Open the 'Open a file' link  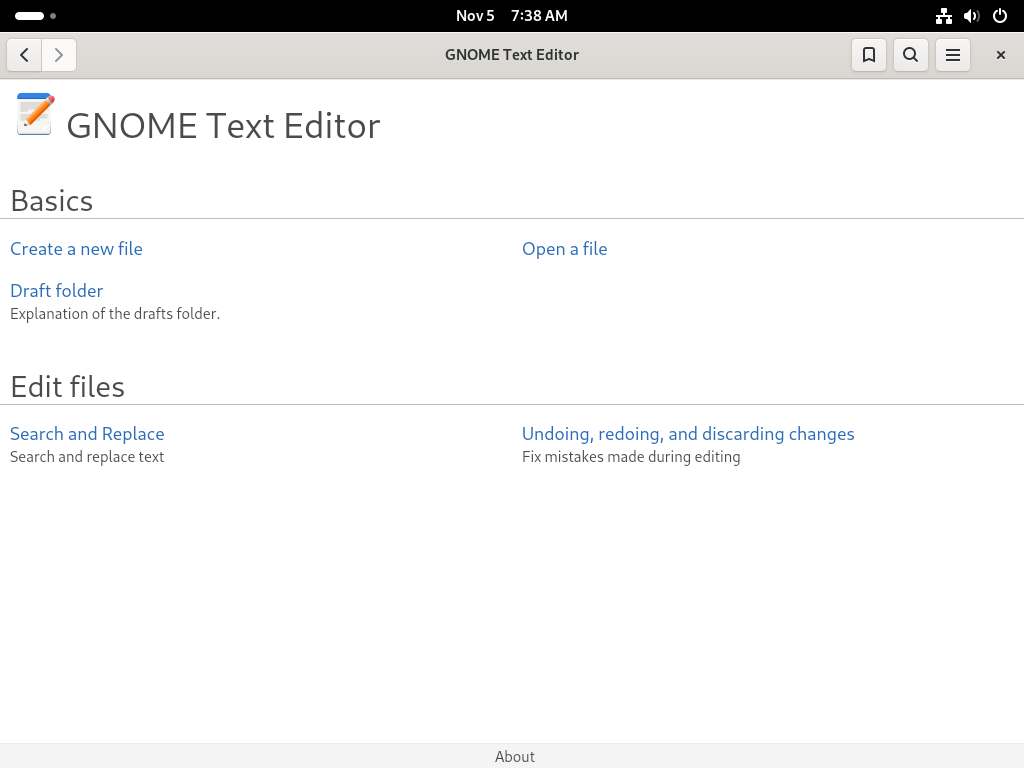pyautogui.click(x=565, y=249)
